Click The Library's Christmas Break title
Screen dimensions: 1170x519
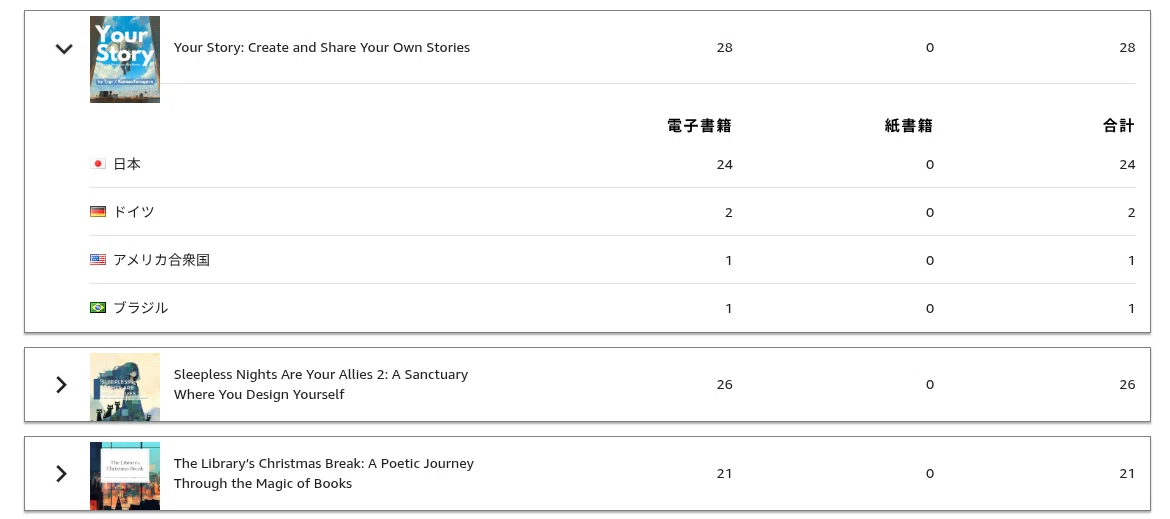pos(324,474)
